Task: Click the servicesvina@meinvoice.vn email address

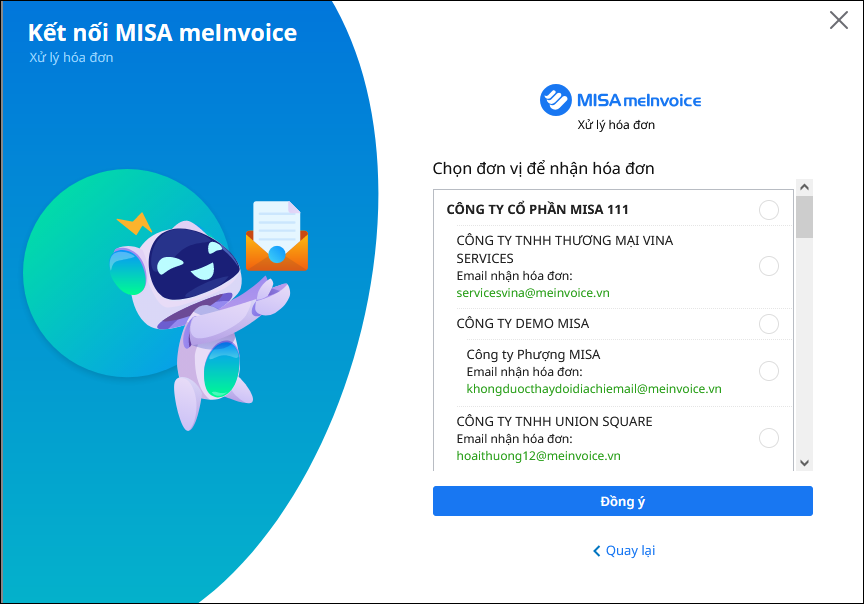Action: [533, 293]
